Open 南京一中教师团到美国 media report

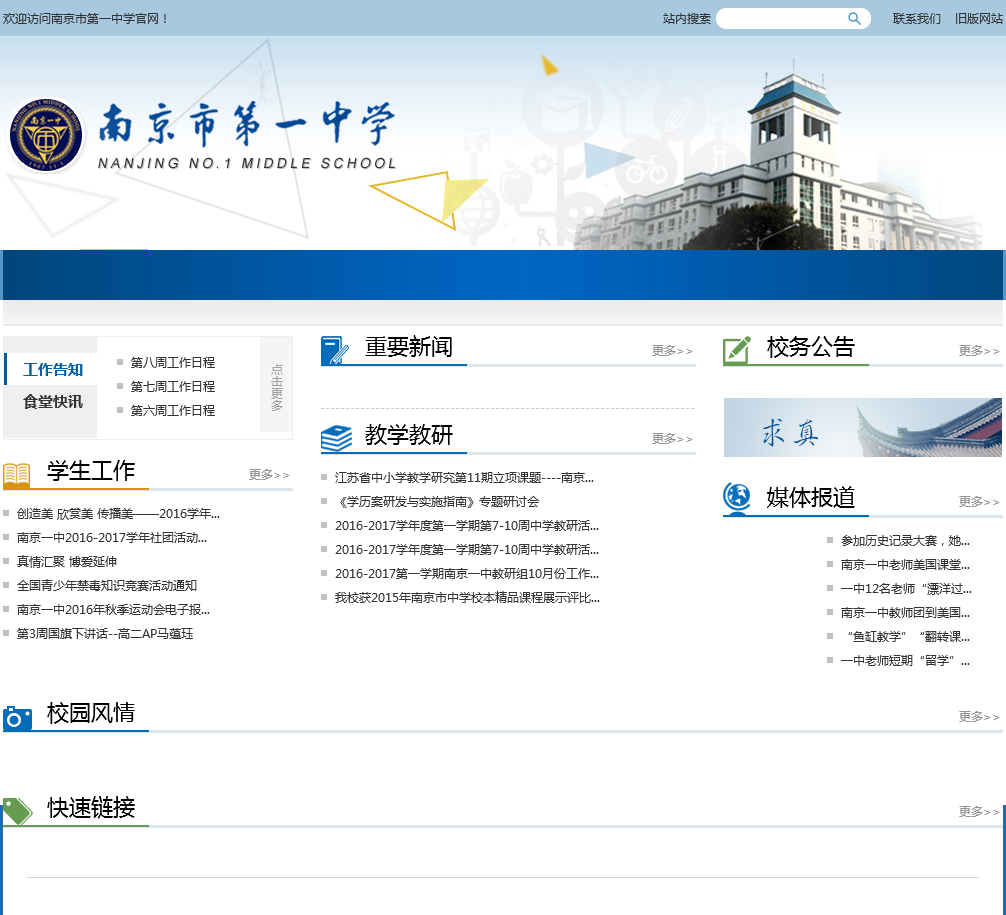[905, 613]
